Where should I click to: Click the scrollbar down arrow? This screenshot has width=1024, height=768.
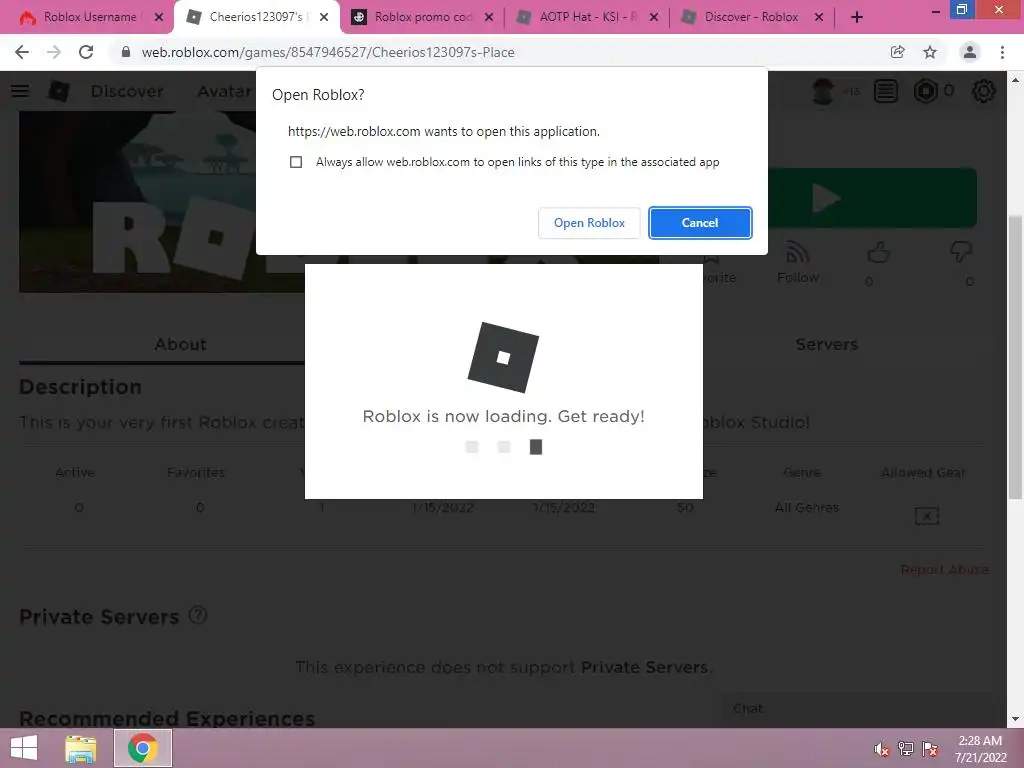[1015, 719]
